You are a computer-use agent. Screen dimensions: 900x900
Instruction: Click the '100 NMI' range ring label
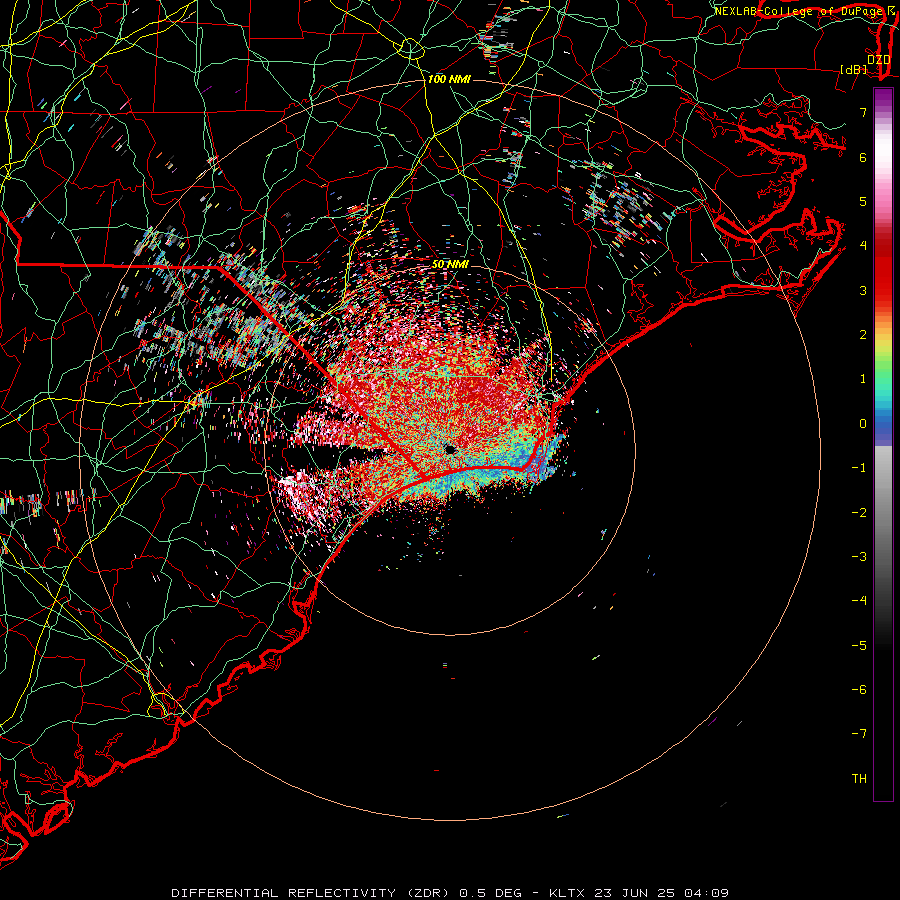pos(449,79)
